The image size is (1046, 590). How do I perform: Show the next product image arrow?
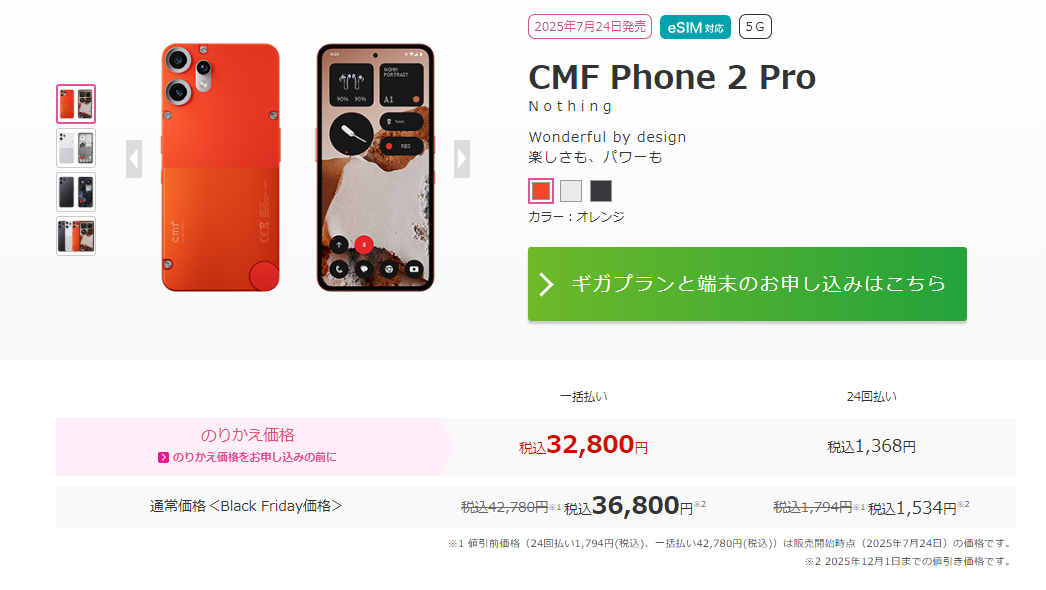point(462,159)
